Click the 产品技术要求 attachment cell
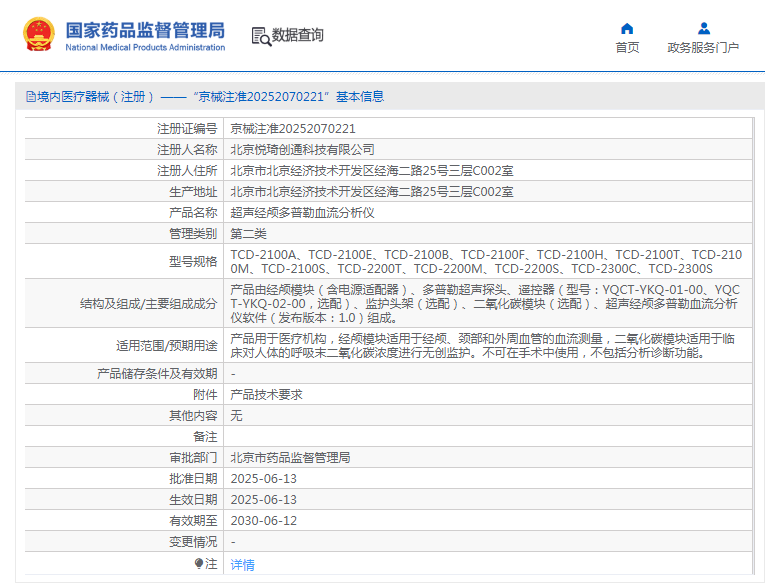 point(266,395)
